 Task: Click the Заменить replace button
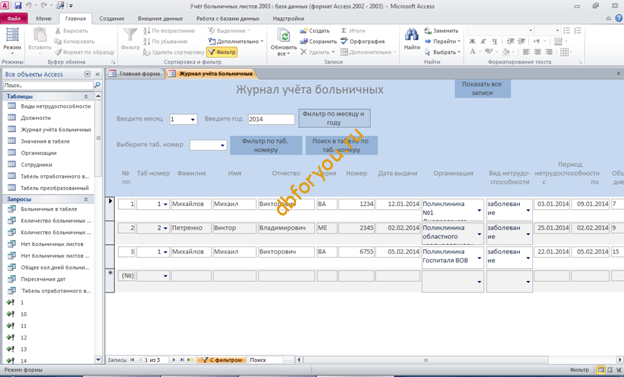pyautogui.click(x=441, y=31)
